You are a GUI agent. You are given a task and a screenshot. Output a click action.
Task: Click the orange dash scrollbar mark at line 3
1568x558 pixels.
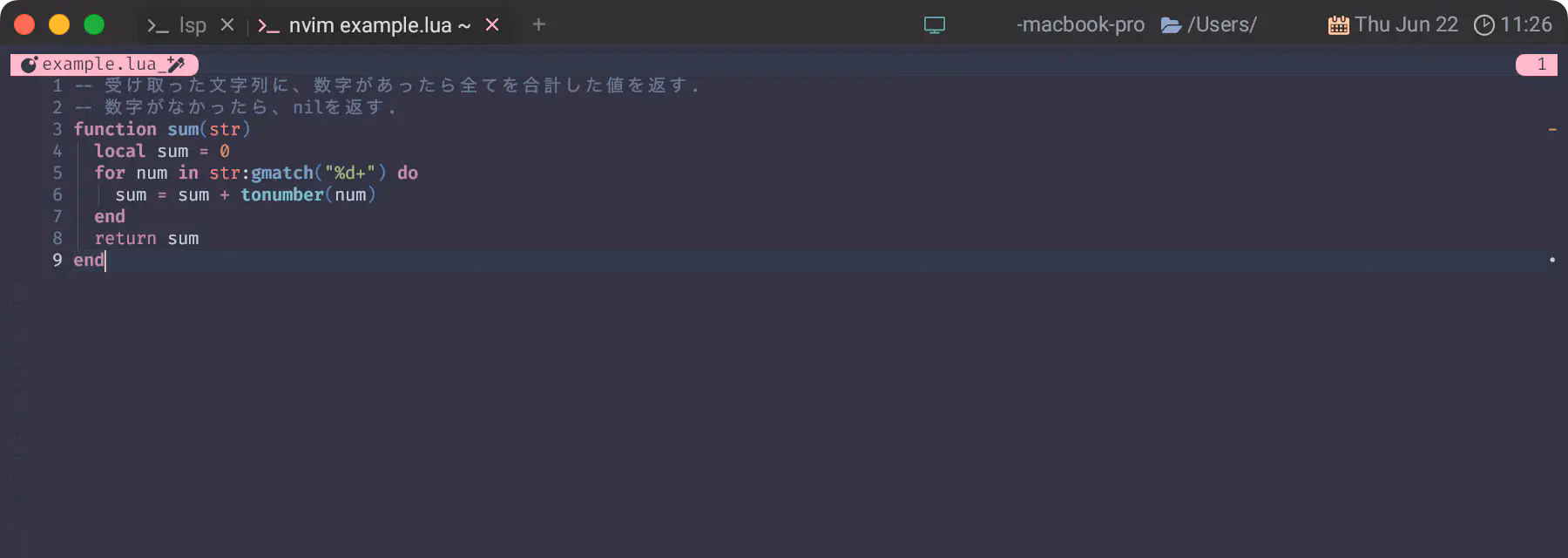pos(1552,129)
